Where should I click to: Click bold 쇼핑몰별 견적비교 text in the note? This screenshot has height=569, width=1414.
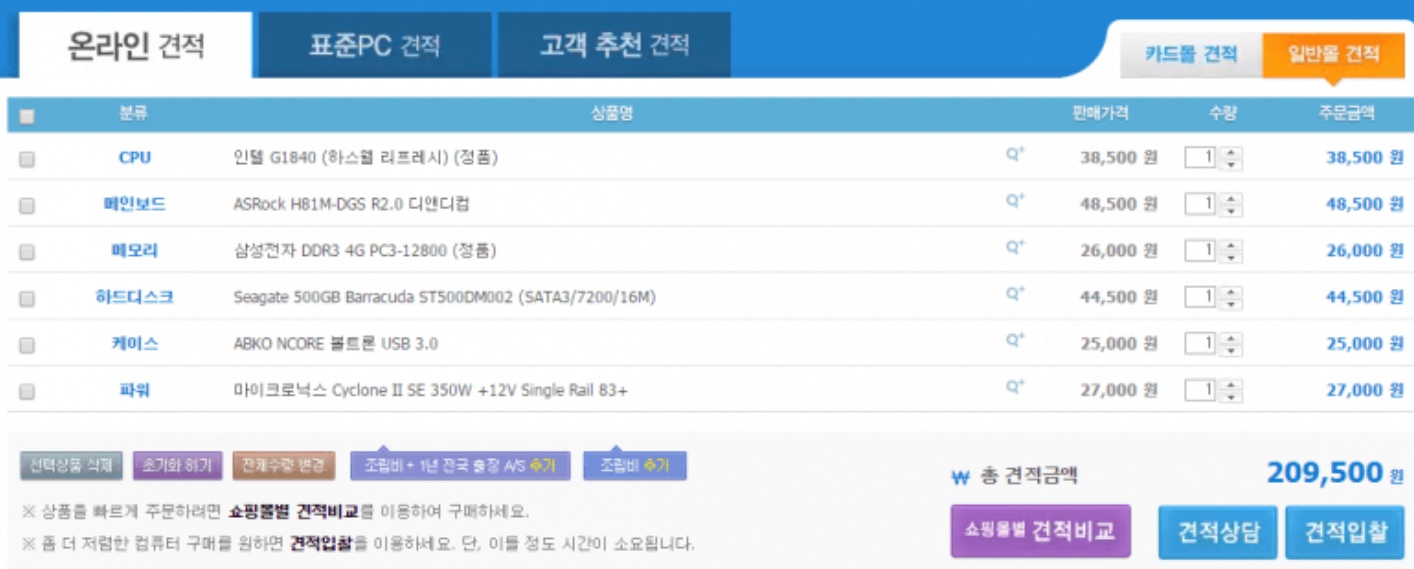pyautogui.click(x=293, y=512)
